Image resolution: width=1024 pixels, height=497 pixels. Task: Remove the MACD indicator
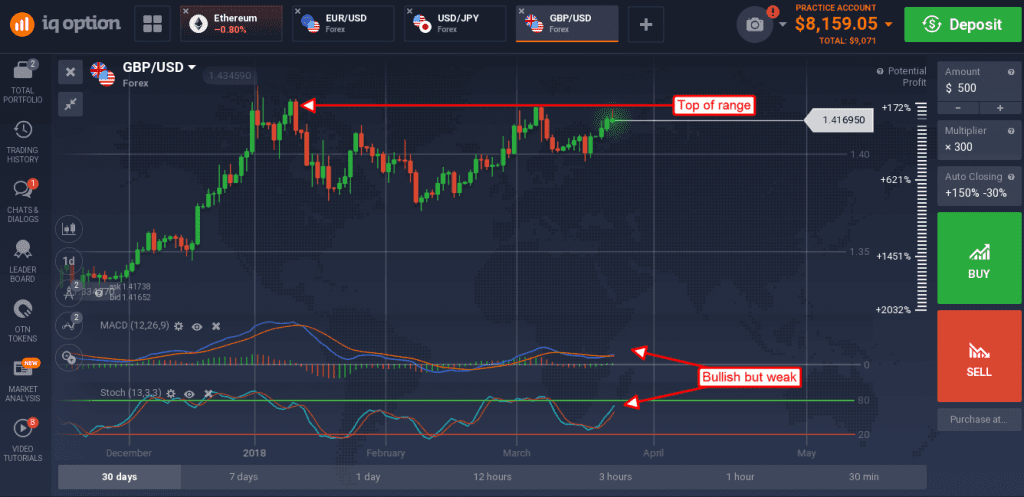pyautogui.click(x=216, y=325)
